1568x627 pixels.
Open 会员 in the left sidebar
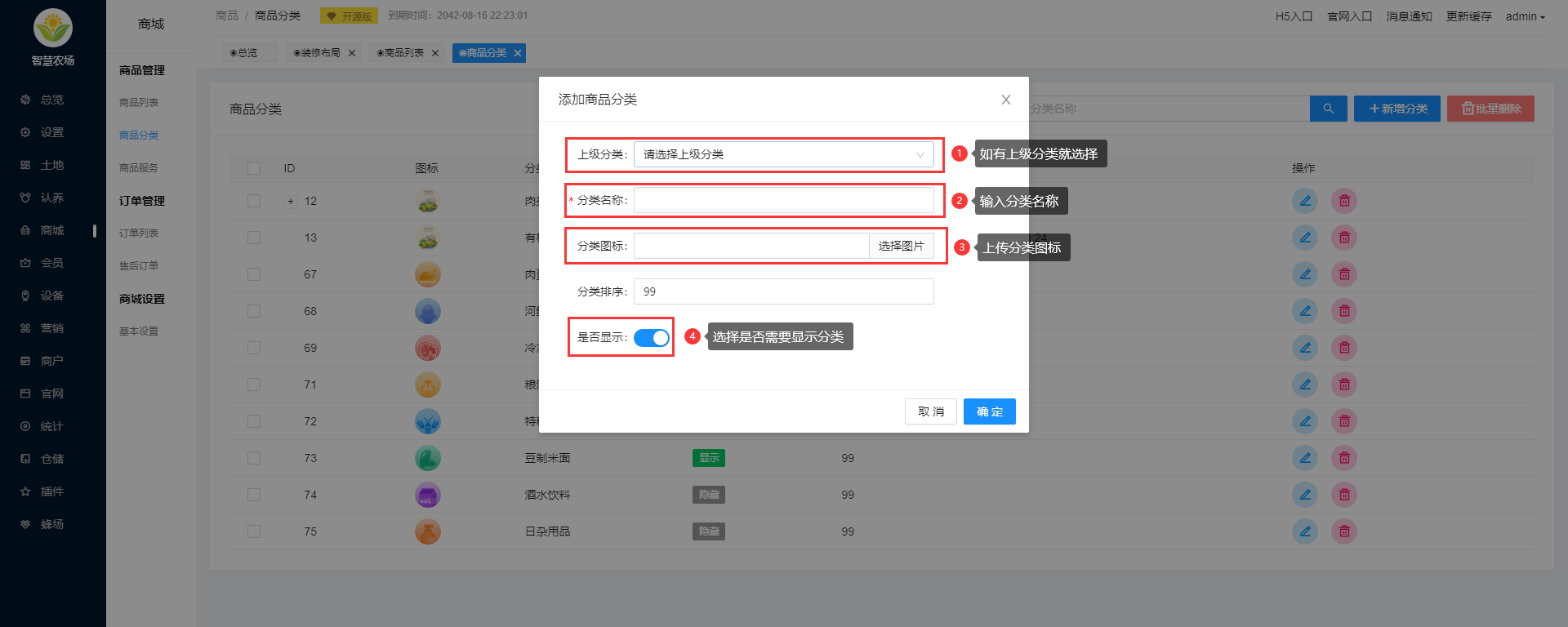(x=51, y=263)
